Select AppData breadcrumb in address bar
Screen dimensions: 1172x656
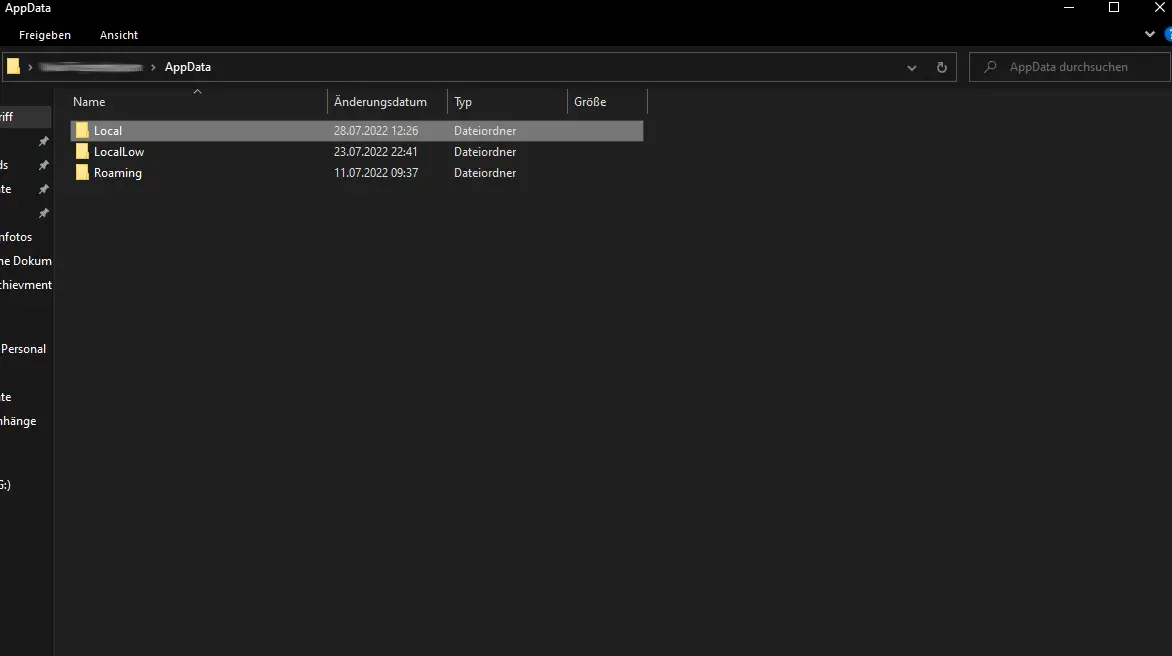coord(188,67)
